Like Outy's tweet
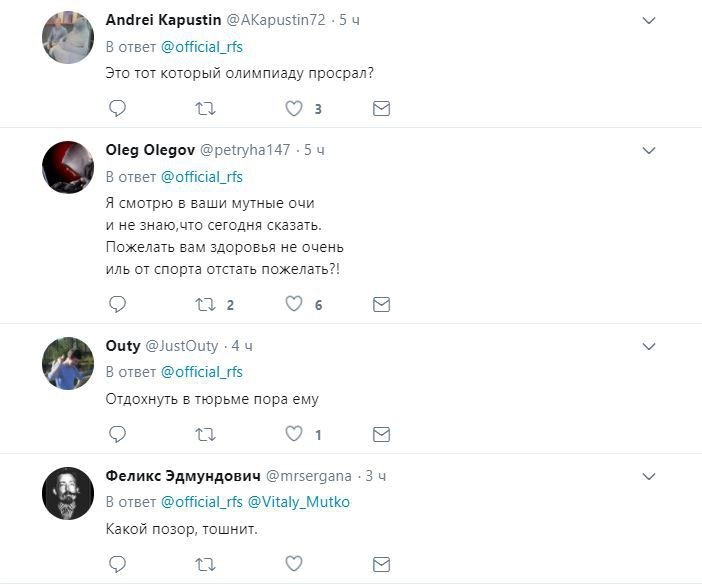Image resolution: width=702 pixels, height=584 pixels. 294,434
